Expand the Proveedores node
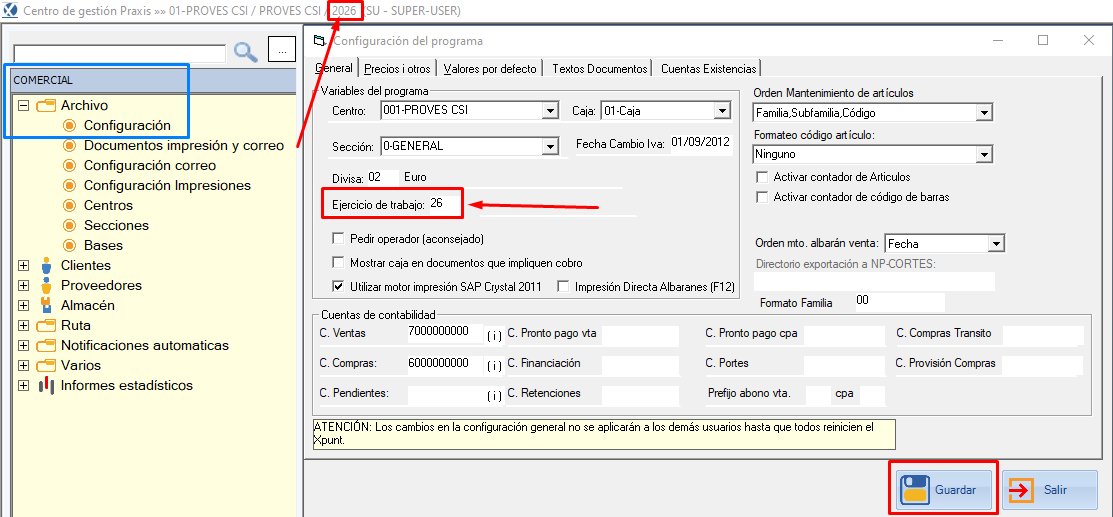Image resolution: width=1113 pixels, height=517 pixels. 23,285
